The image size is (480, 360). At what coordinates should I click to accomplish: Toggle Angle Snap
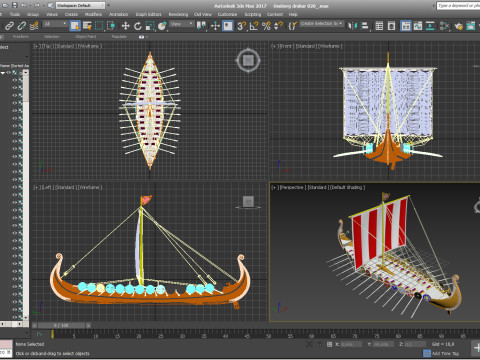click(254, 26)
